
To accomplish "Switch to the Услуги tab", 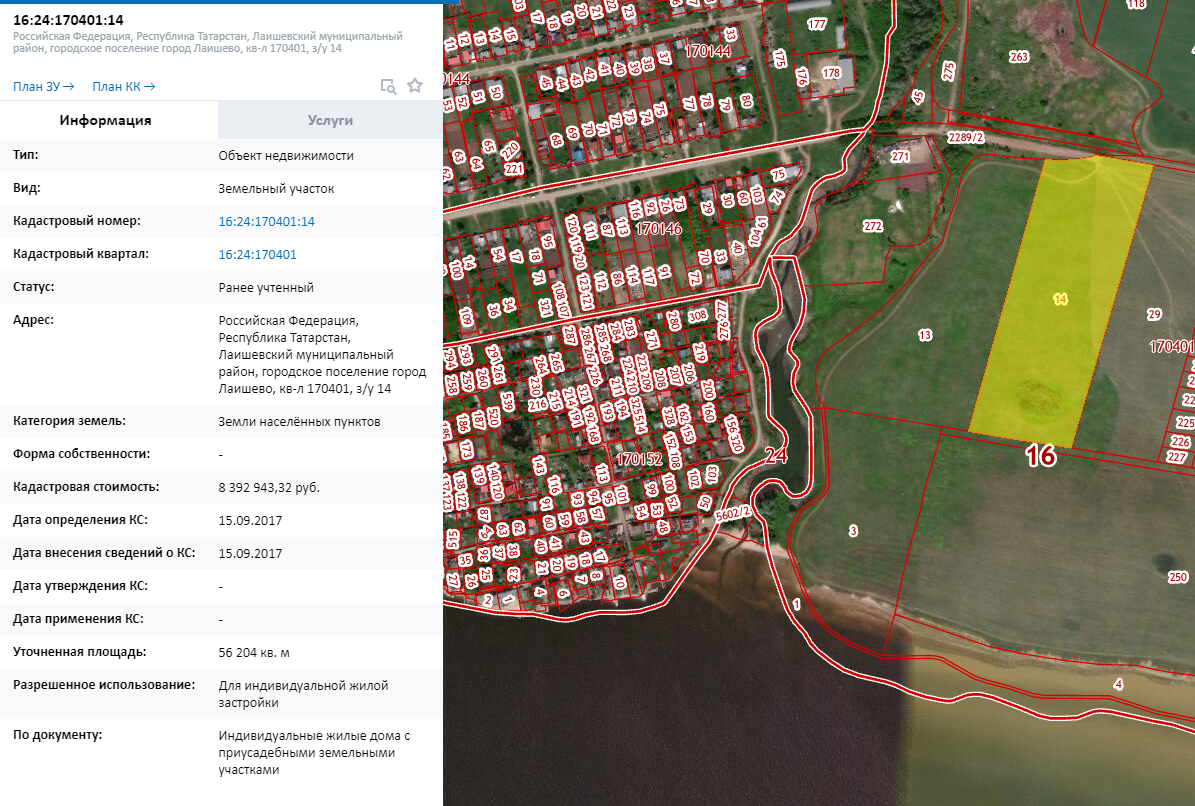I will pyautogui.click(x=330, y=121).
